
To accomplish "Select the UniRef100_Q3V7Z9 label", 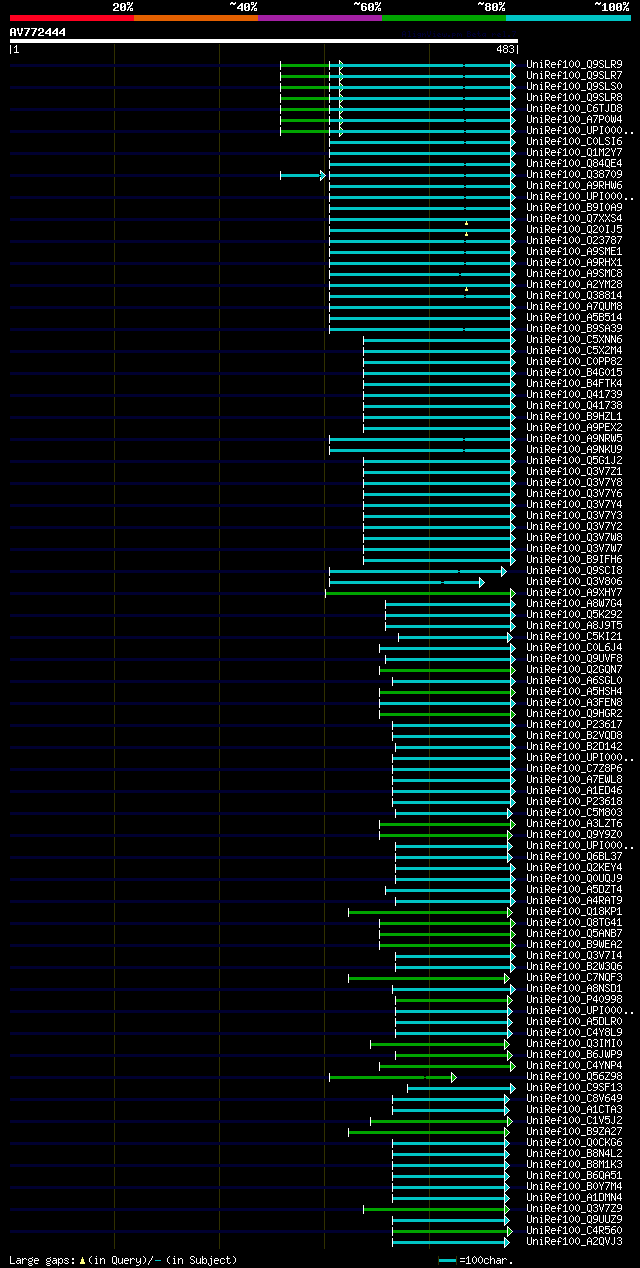I will click(x=574, y=1209).
